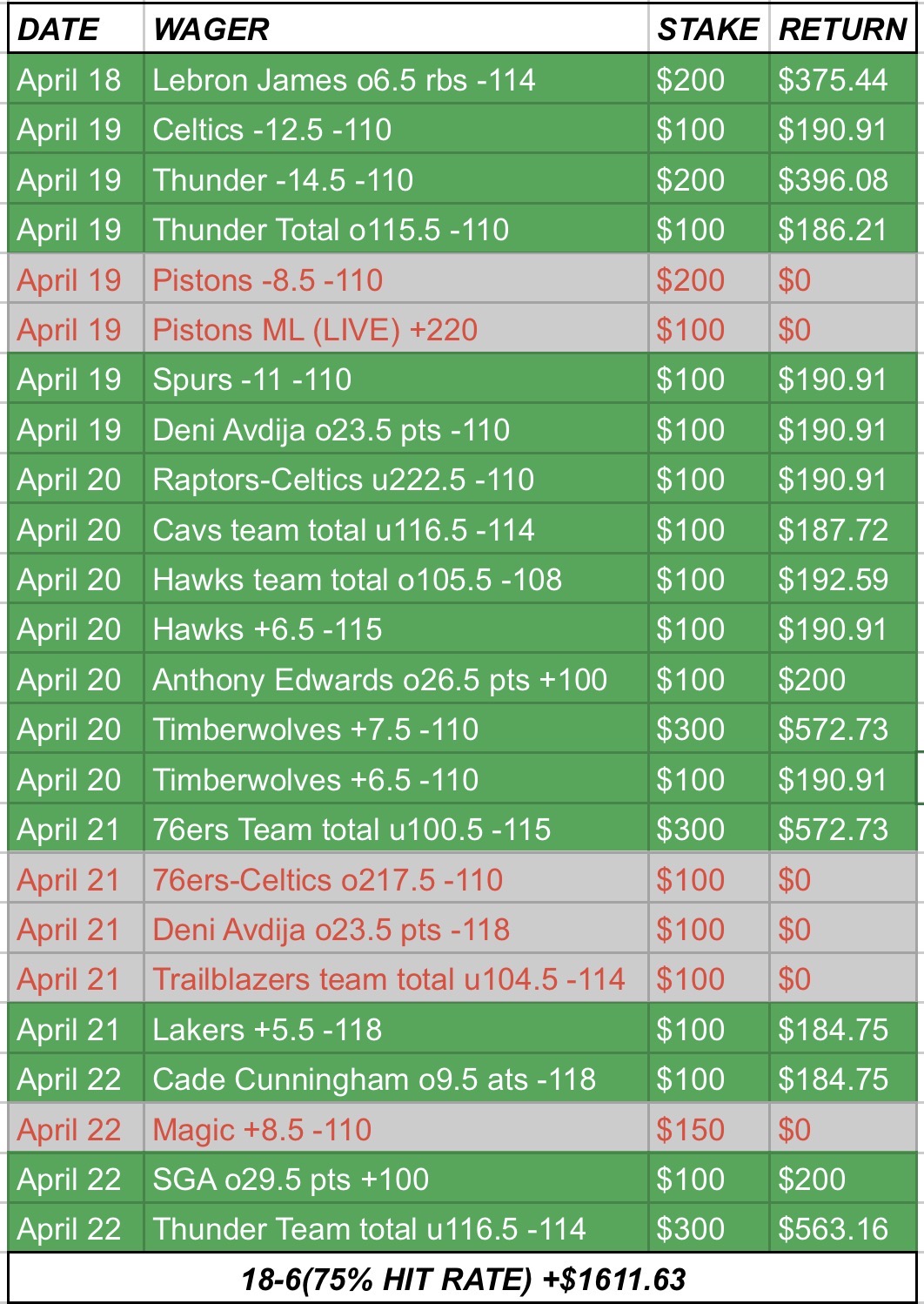Select the Raptors-Celtics u222.5 wager cell
The image size is (924, 1304).
[344, 480]
